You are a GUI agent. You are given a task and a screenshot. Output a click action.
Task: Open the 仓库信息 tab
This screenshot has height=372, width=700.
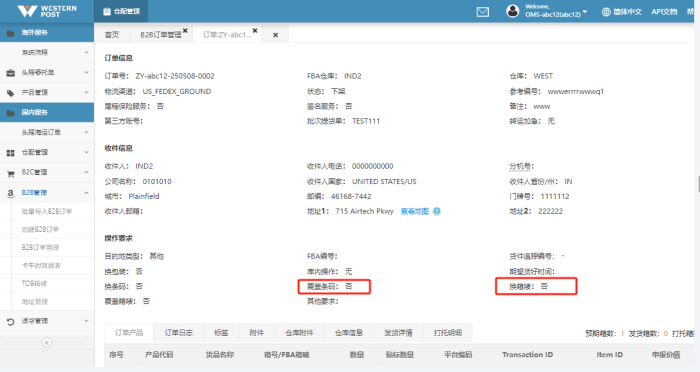pyautogui.click(x=349, y=333)
